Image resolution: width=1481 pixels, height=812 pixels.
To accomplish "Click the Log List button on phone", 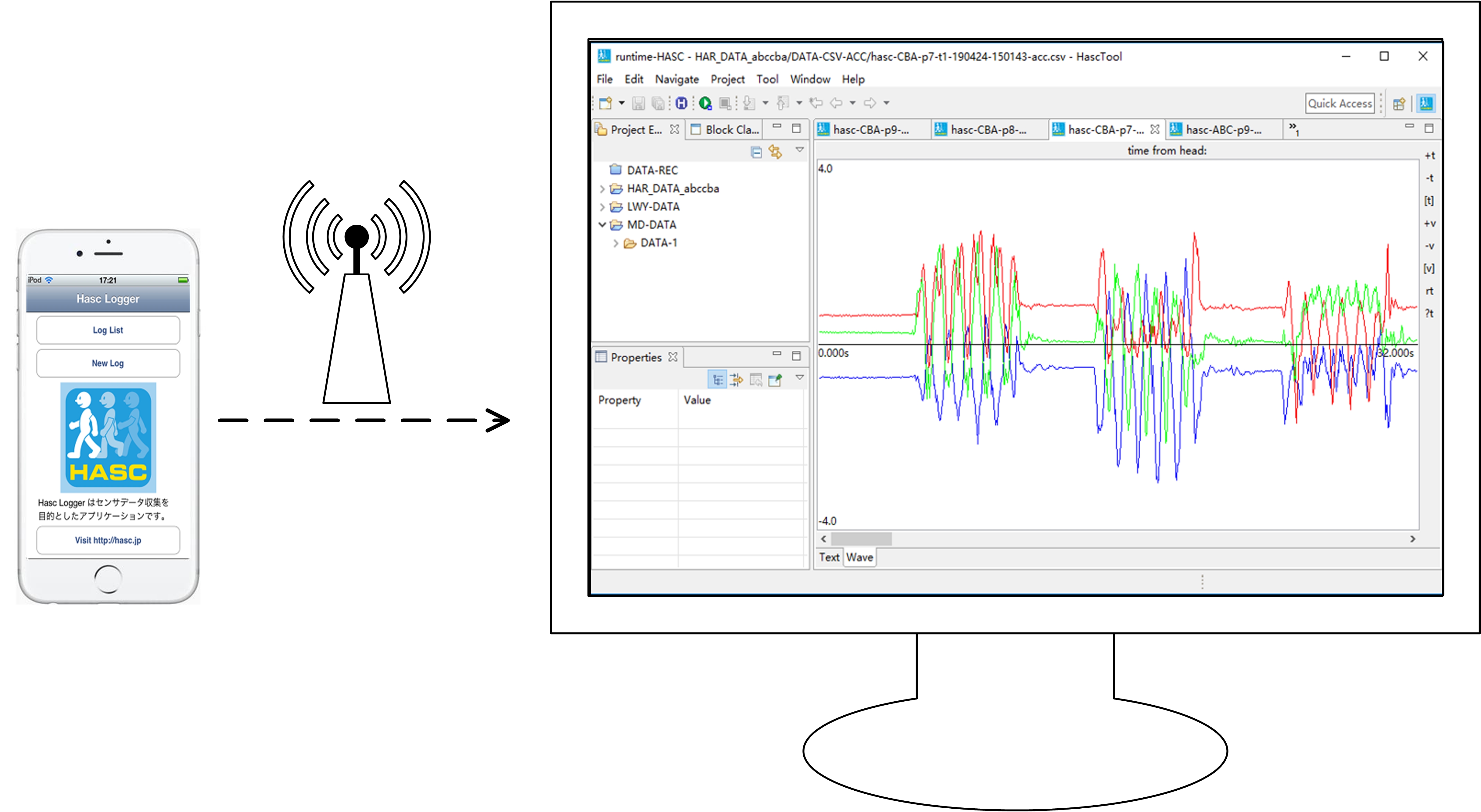I will point(108,331).
